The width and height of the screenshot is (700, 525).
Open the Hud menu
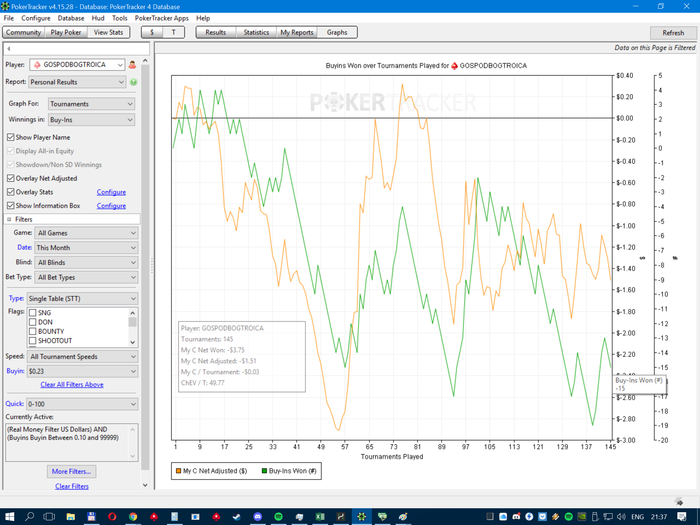click(98, 18)
